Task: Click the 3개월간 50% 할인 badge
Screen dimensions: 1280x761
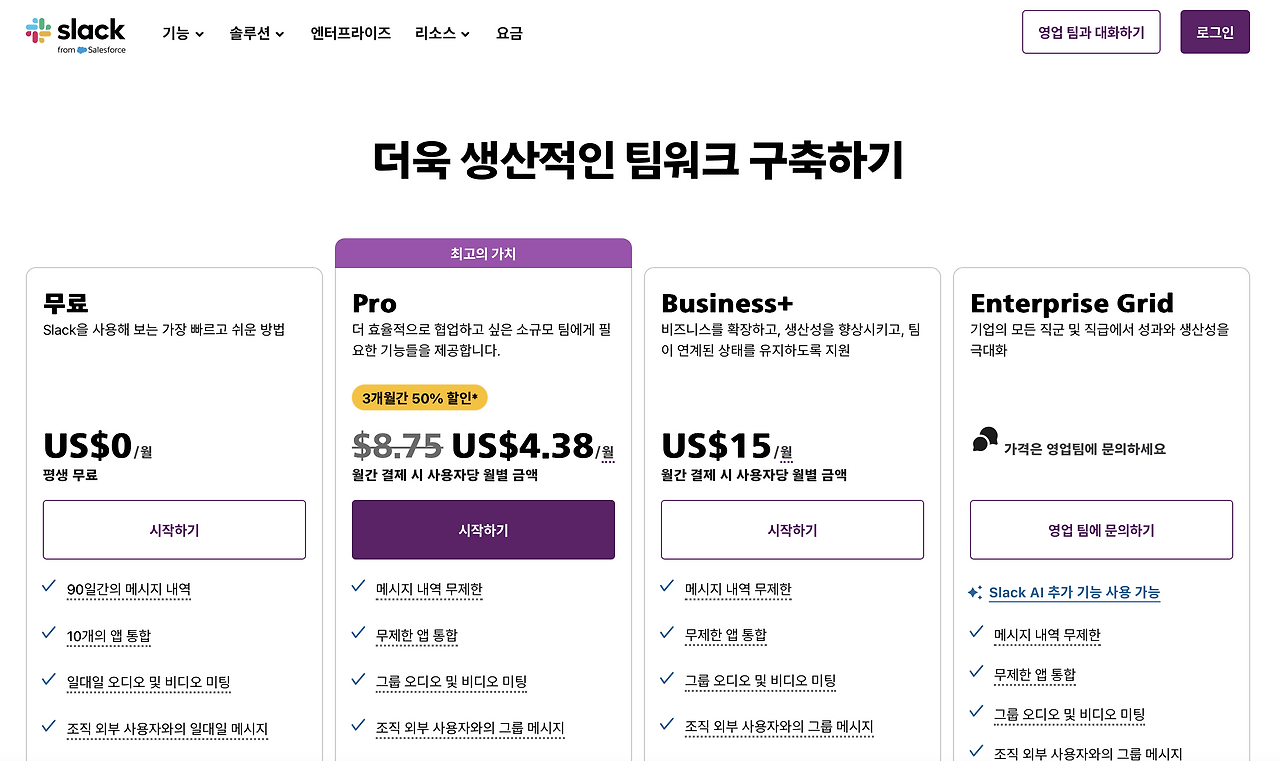Action: [419, 397]
